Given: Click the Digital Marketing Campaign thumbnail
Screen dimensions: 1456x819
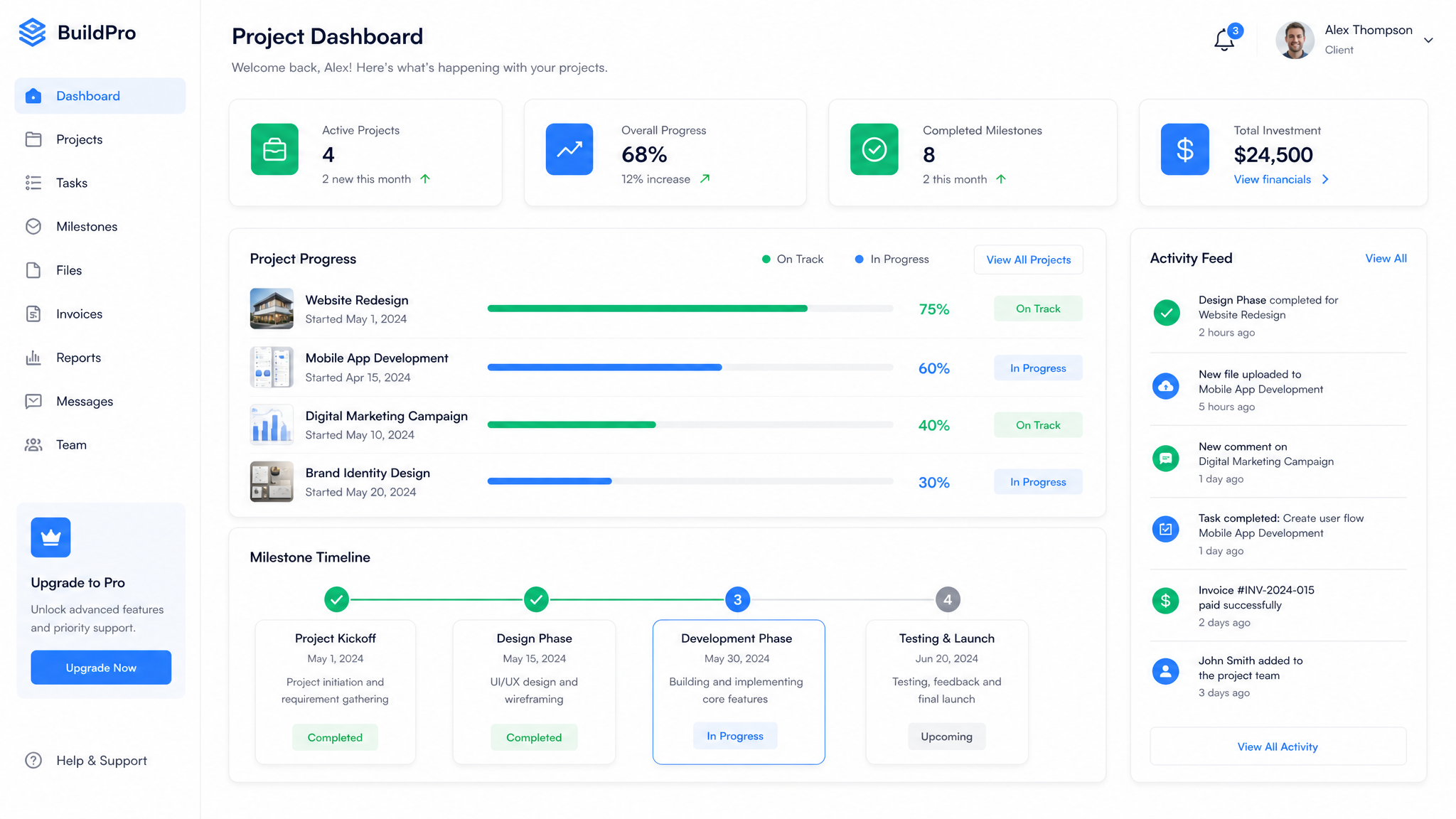Looking at the screenshot, I should (272, 424).
